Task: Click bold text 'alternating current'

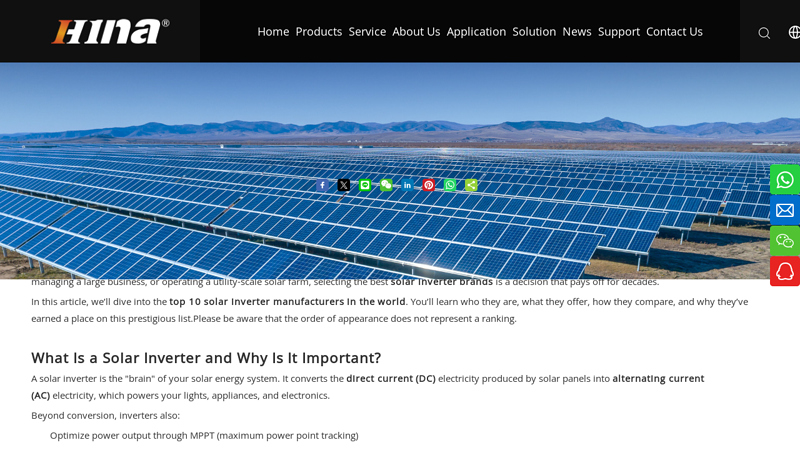Action: (x=658, y=379)
